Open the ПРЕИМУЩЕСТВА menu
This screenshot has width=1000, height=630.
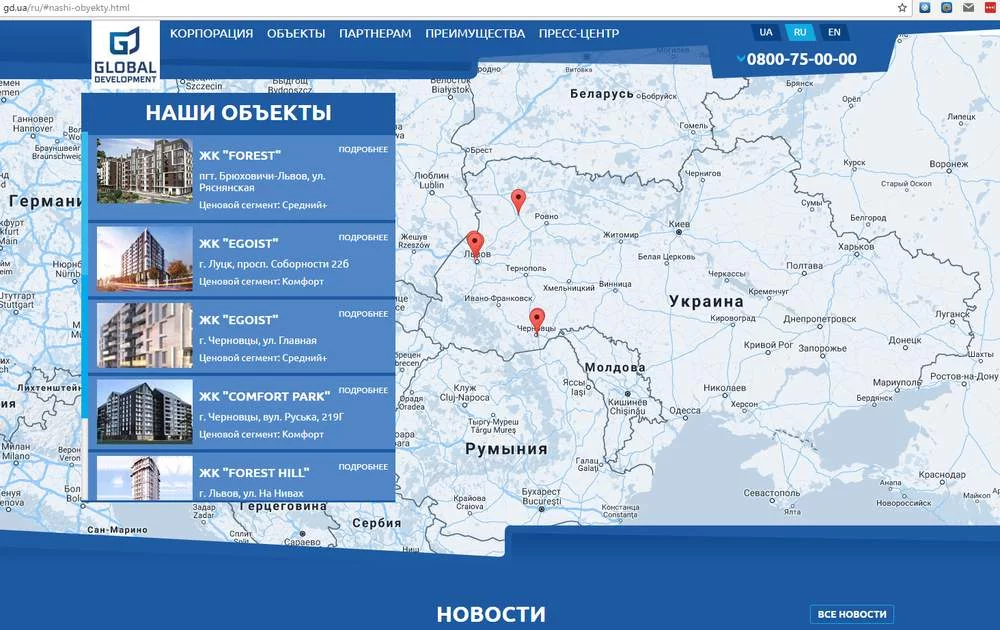pyautogui.click(x=475, y=33)
